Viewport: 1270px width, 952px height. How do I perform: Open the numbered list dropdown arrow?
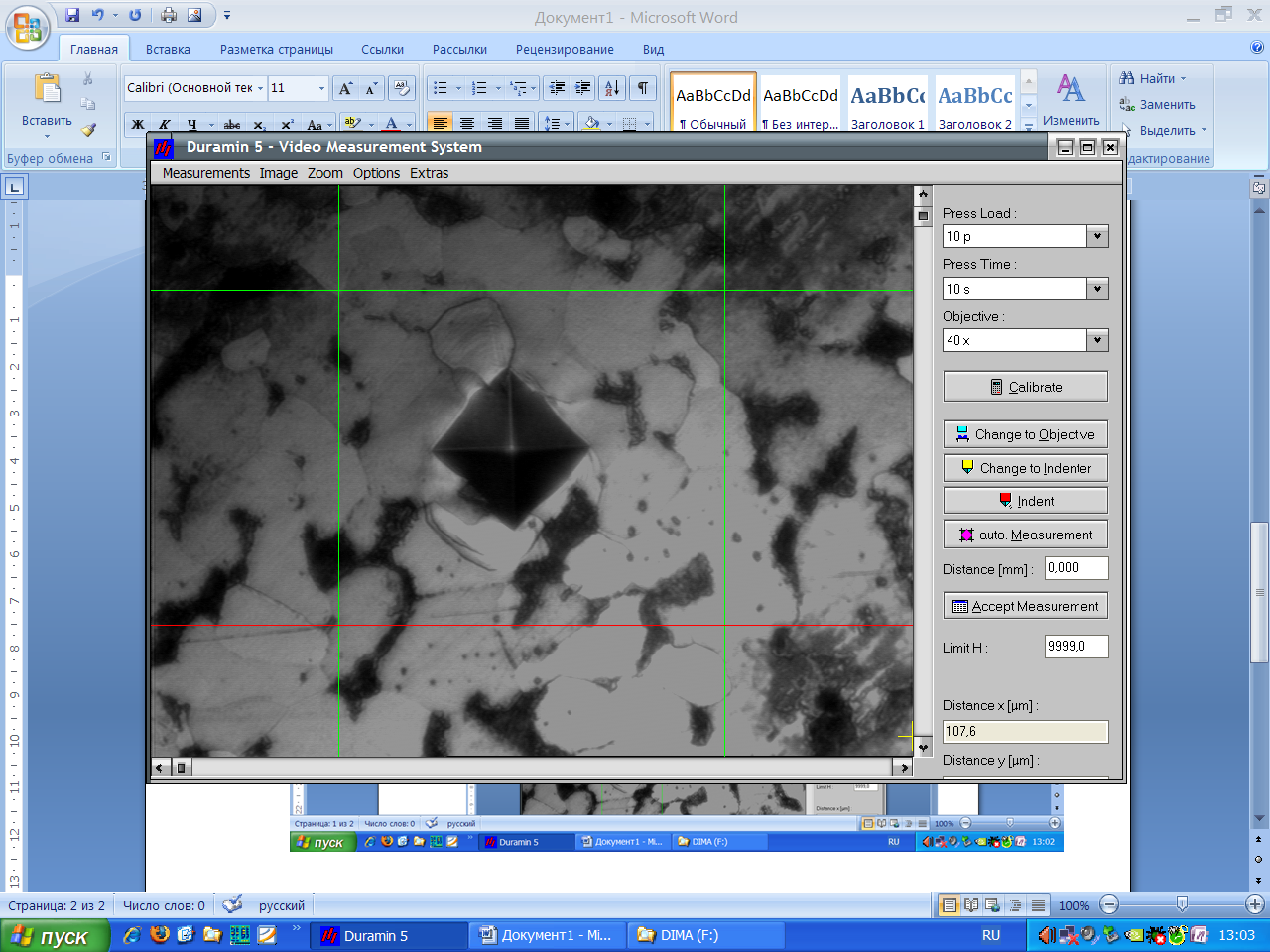498,88
